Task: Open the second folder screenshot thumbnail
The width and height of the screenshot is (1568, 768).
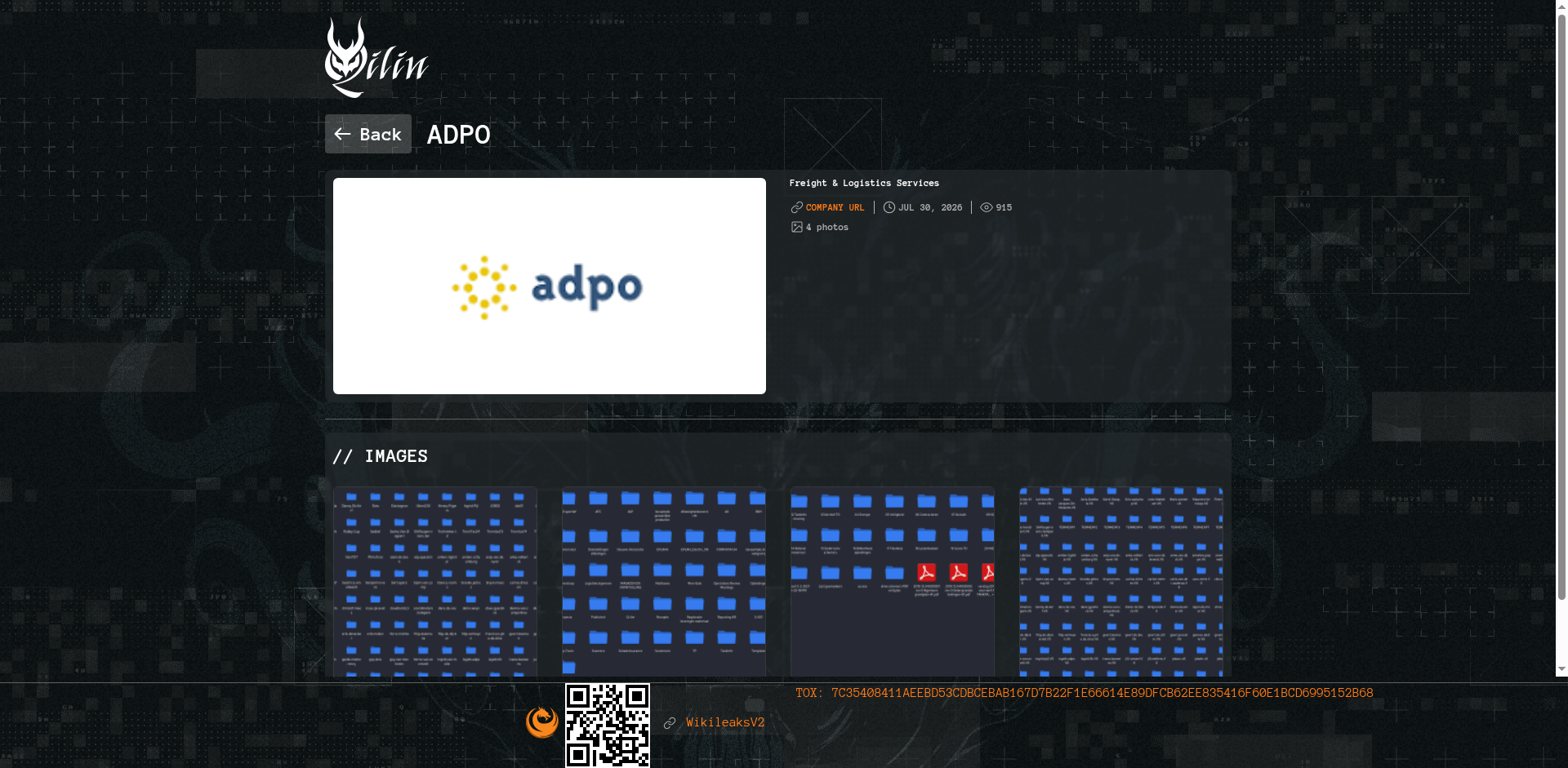Action: point(664,582)
